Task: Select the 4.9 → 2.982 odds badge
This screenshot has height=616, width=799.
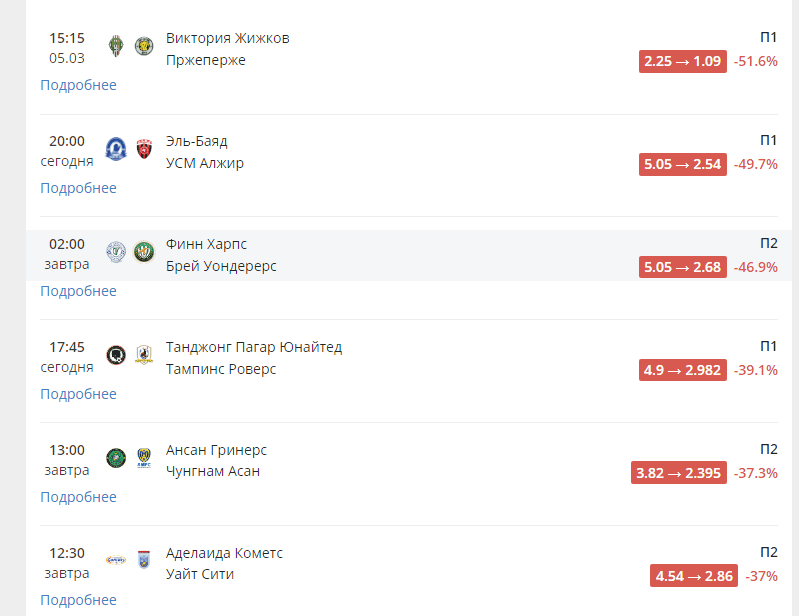Action: pos(682,370)
